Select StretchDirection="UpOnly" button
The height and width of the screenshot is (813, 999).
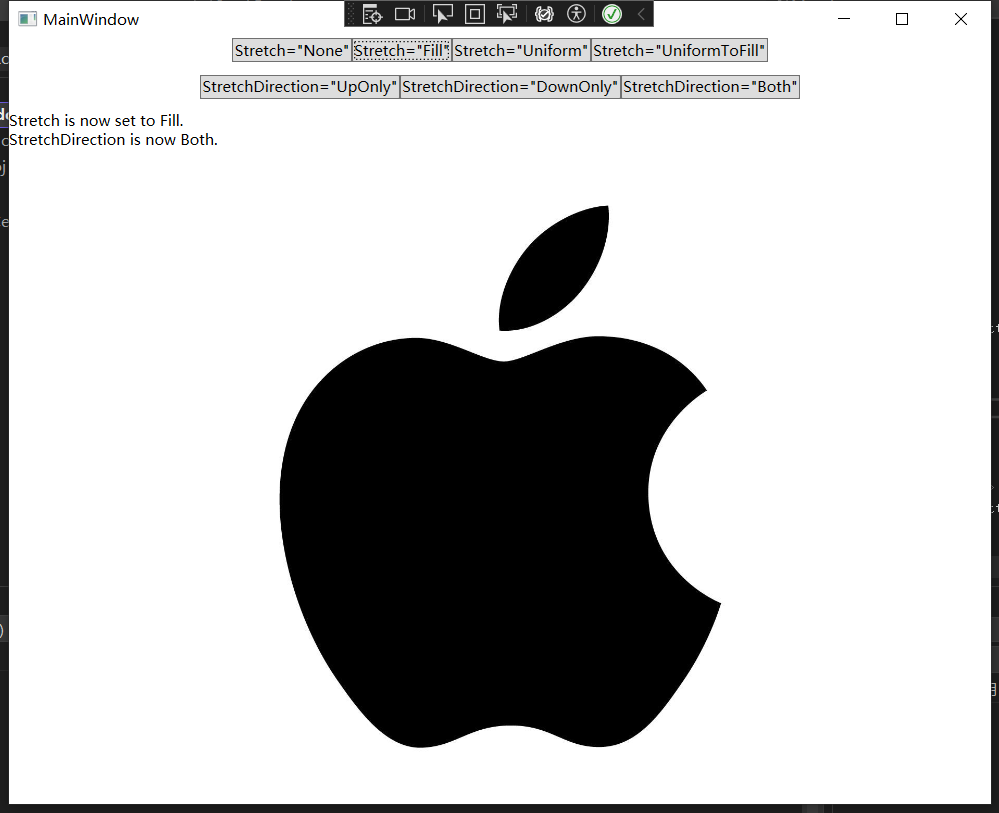click(x=299, y=87)
